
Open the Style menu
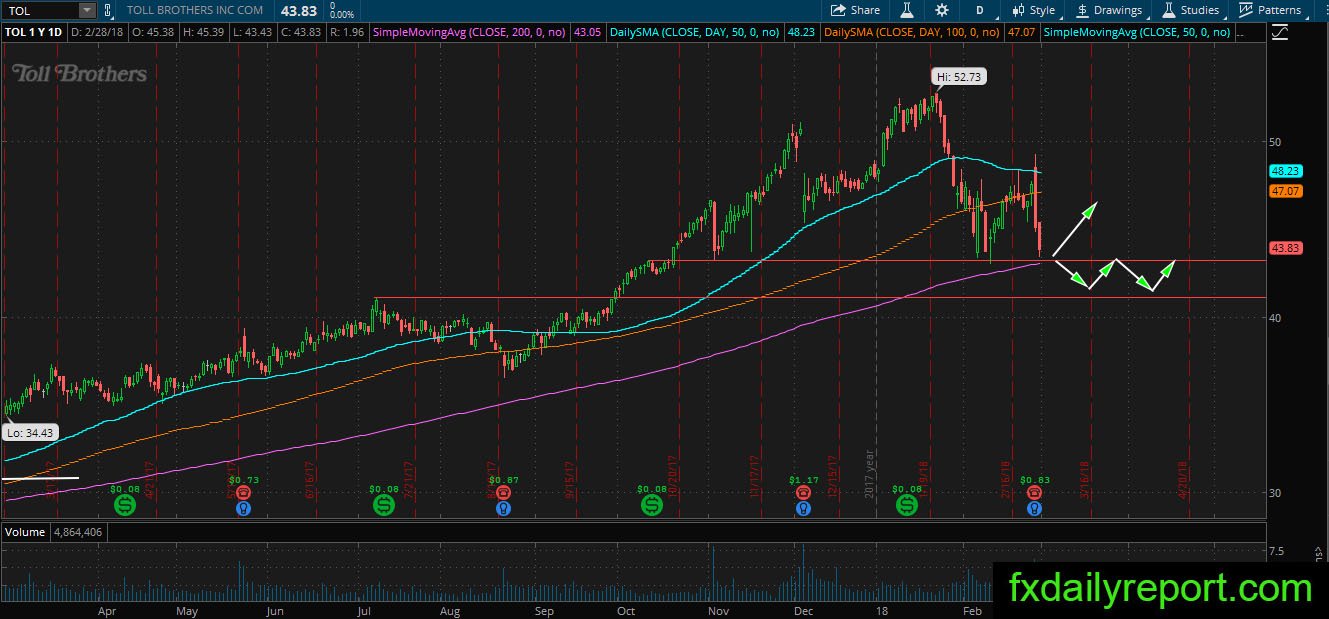coord(1033,10)
